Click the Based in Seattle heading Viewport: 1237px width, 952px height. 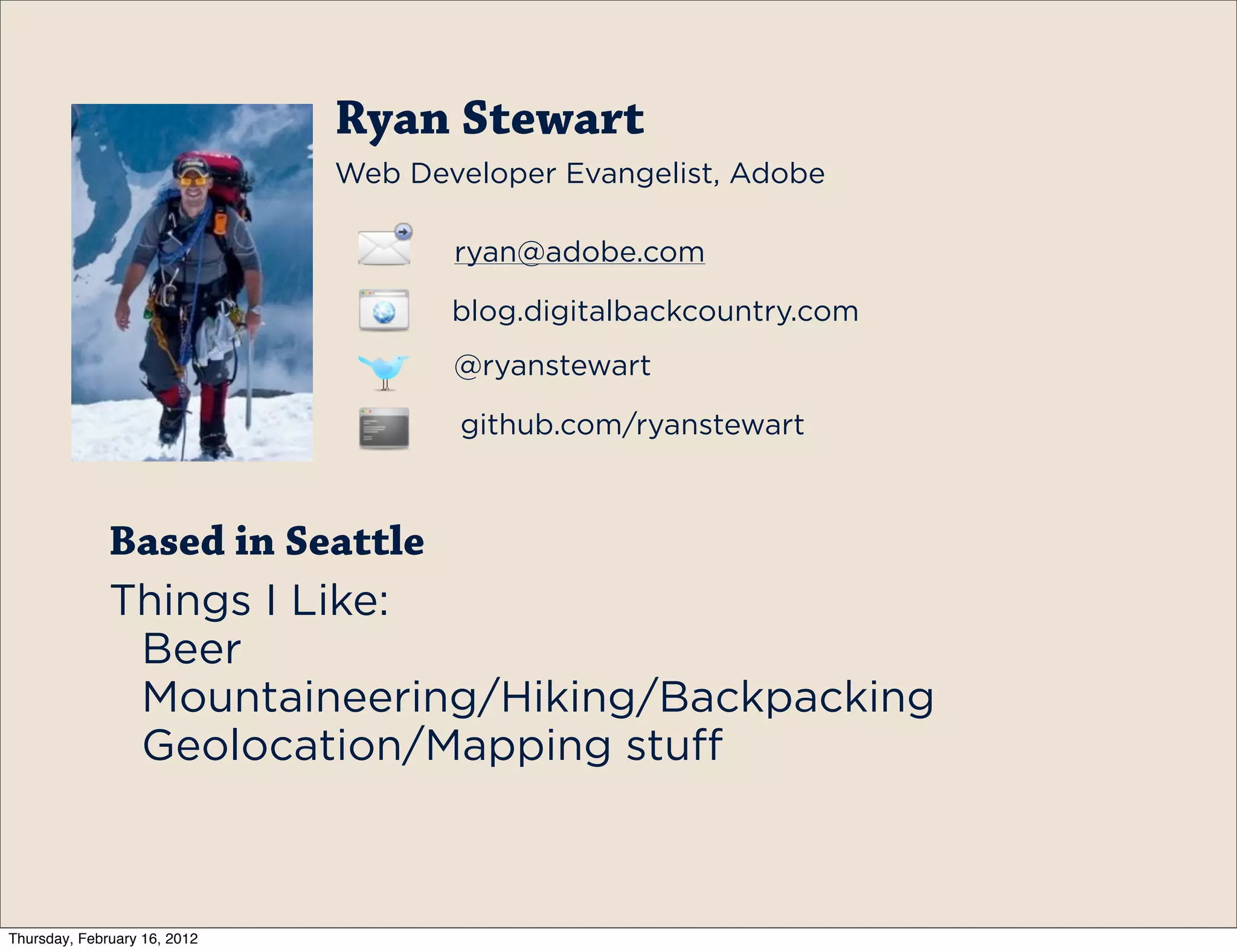click(267, 541)
